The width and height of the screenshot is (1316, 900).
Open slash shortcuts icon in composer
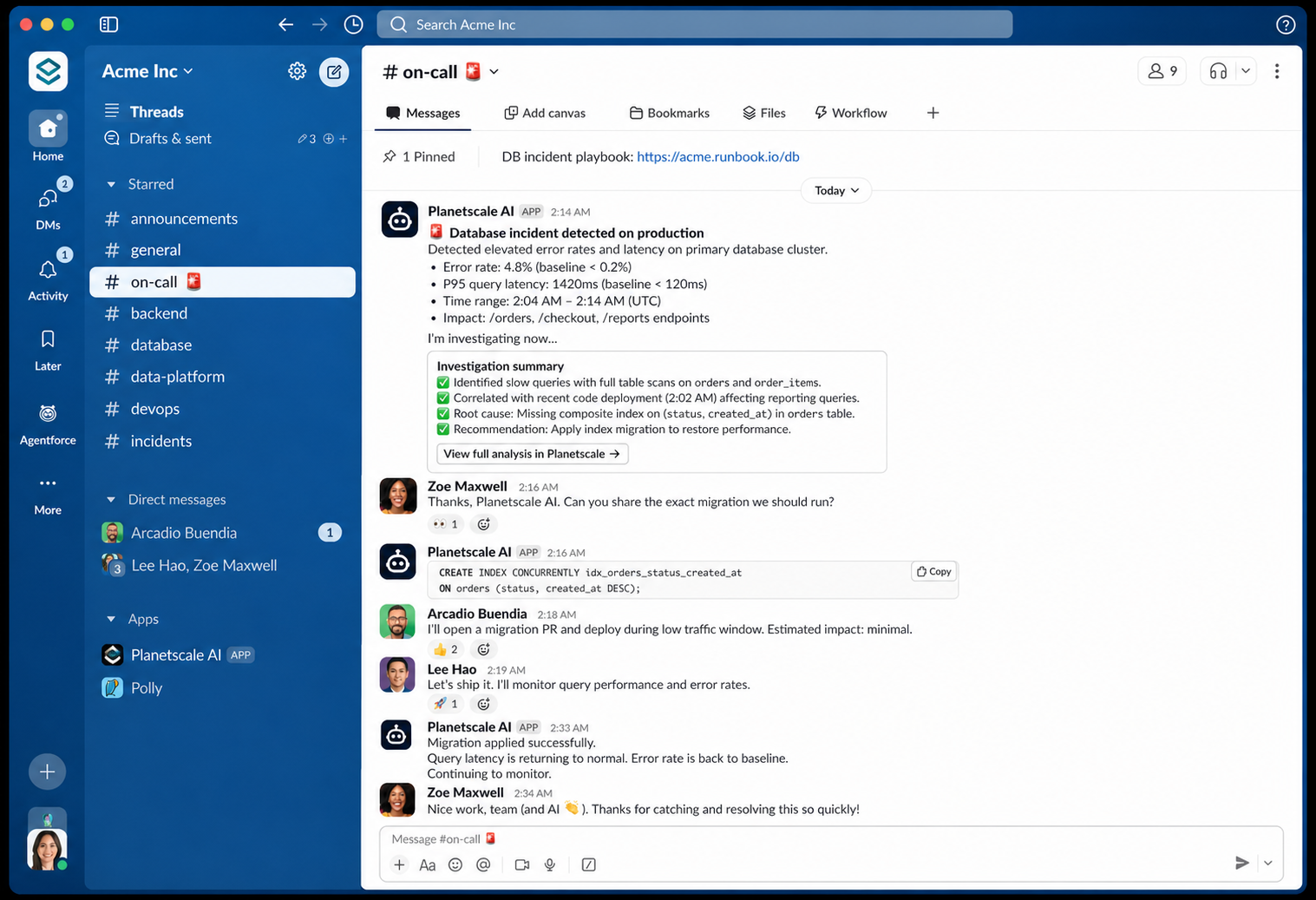(589, 864)
